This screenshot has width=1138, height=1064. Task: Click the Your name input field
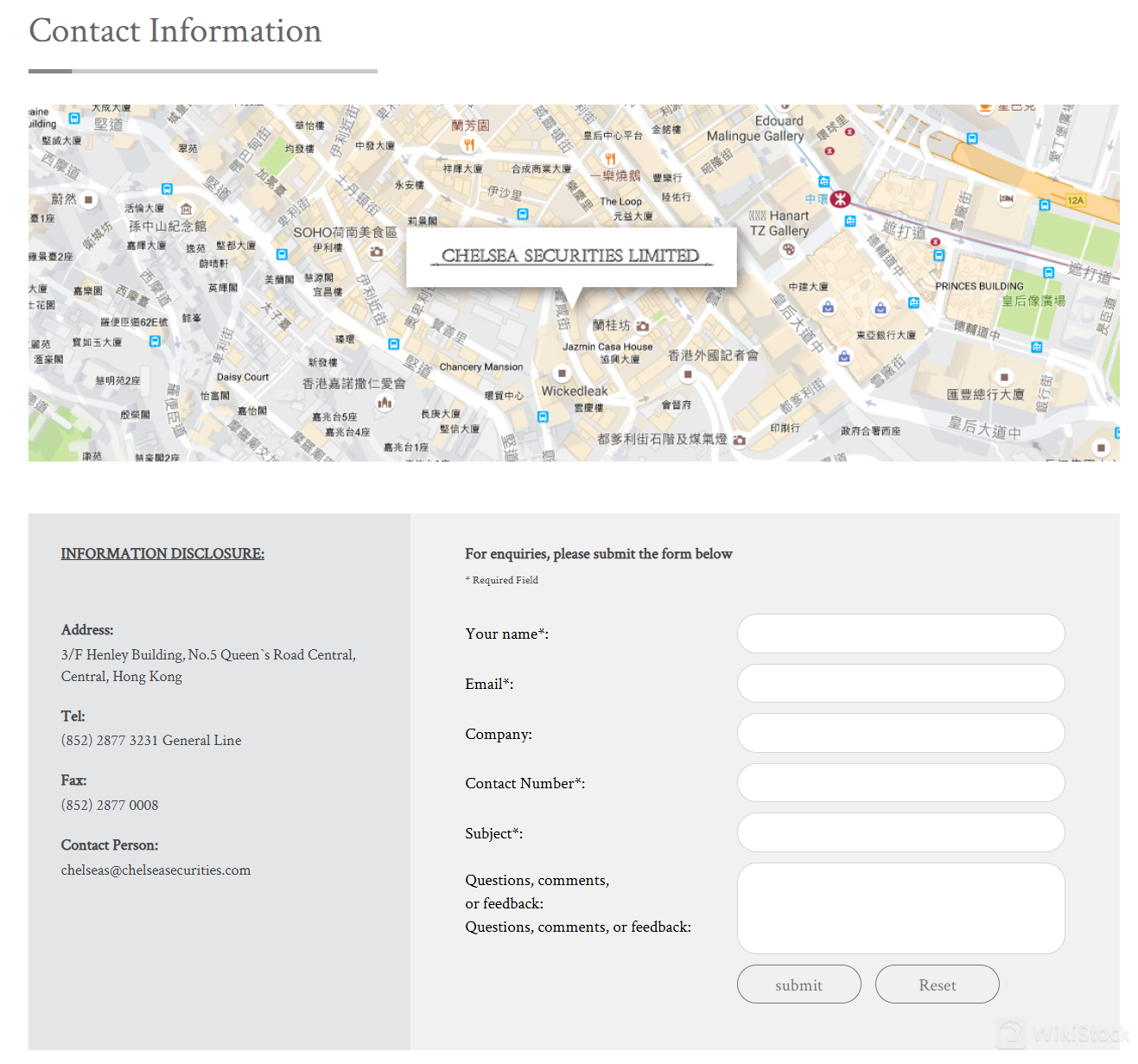pyautogui.click(x=900, y=634)
